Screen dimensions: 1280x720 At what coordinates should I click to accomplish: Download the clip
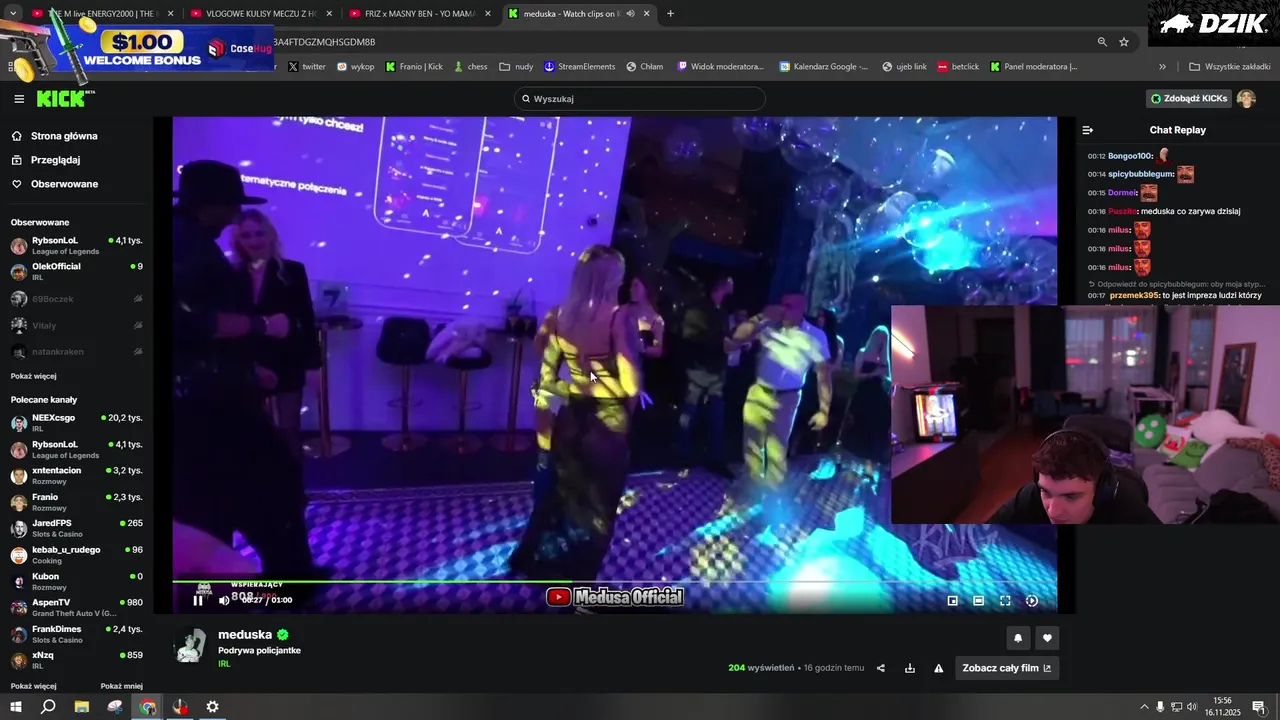point(910,668)
